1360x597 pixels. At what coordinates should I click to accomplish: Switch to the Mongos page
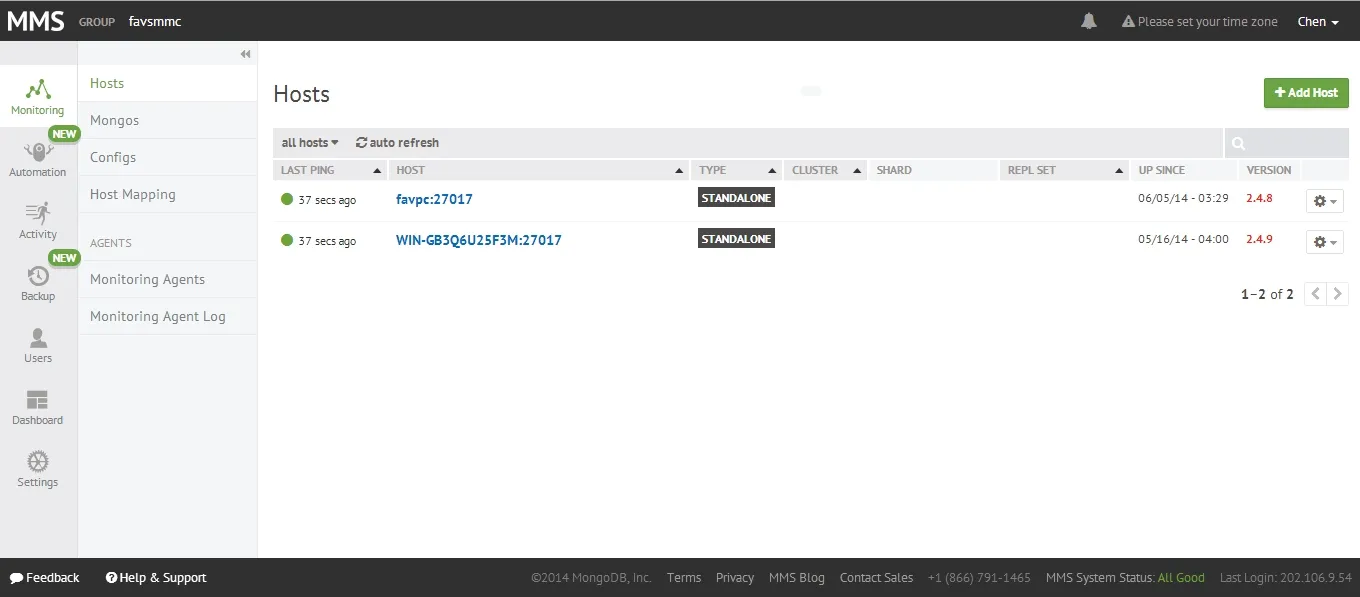click(x=112, y=120)
